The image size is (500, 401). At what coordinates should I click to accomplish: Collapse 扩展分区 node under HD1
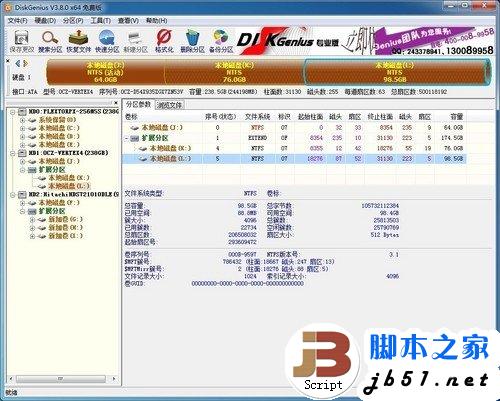(x=22, y=170)
